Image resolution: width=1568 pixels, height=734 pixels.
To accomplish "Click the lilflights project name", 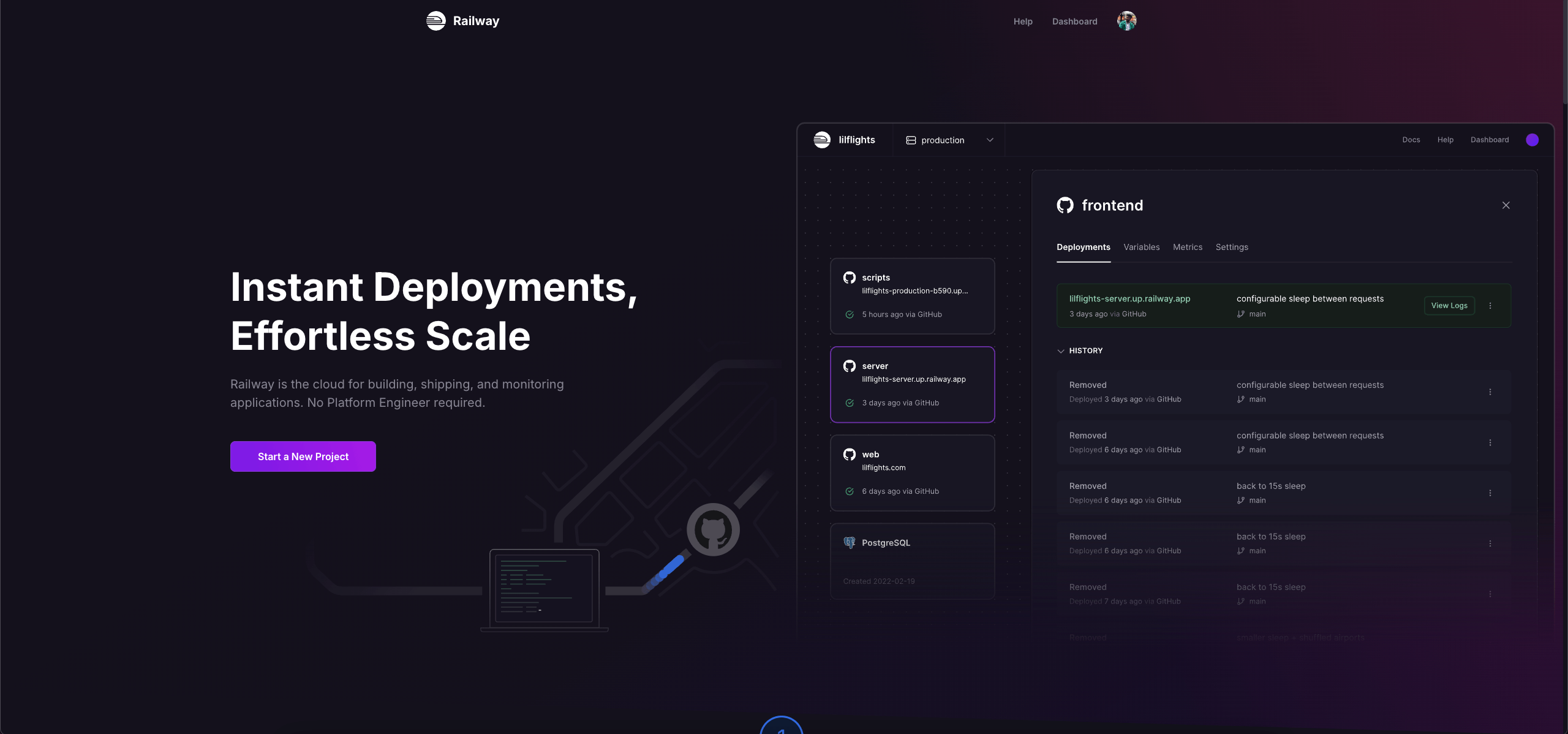I will tap(857, 140).
